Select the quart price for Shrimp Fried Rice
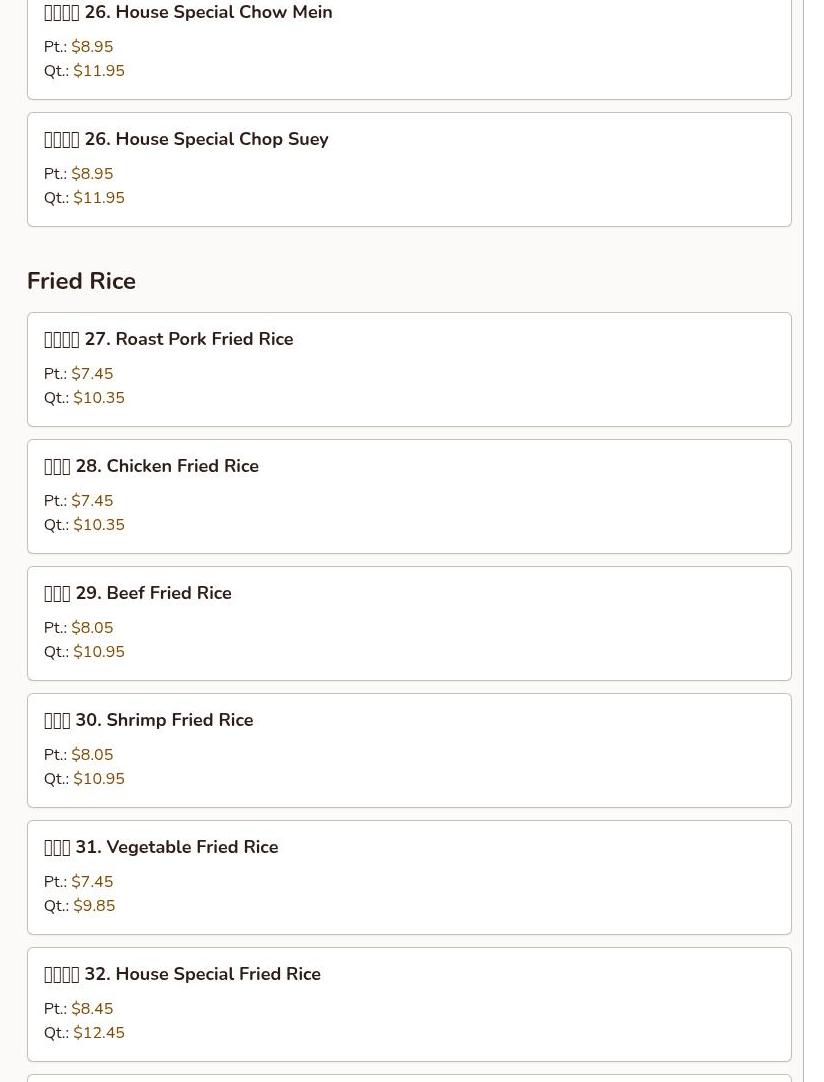 pyautogui.click(x=99, y=779)
